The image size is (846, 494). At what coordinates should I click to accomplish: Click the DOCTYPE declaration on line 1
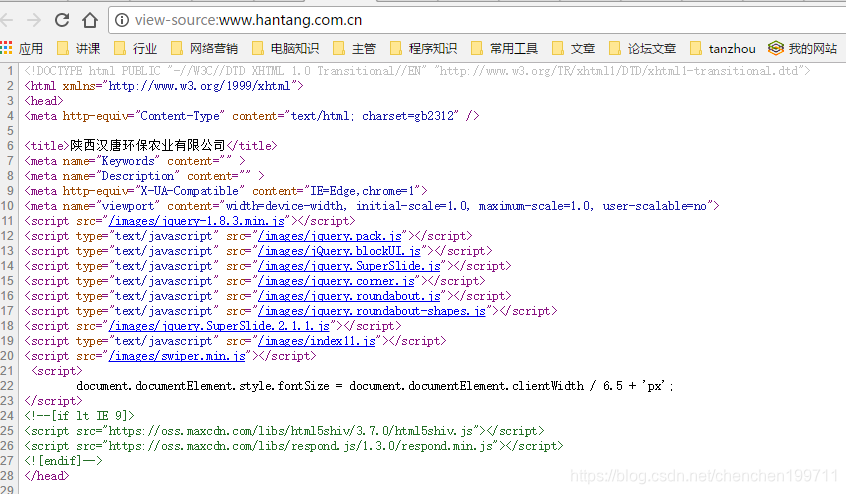(417, 71)
